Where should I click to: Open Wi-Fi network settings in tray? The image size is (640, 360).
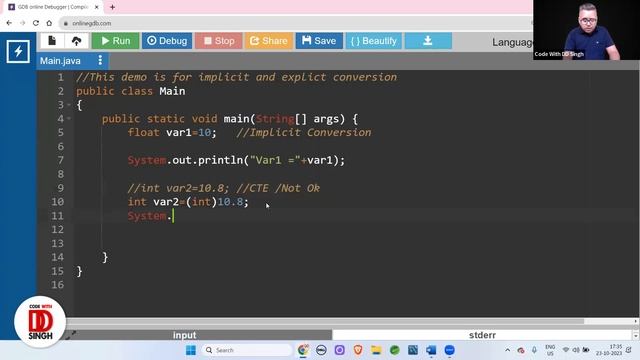pyautogui.click(x=566, y=350)
